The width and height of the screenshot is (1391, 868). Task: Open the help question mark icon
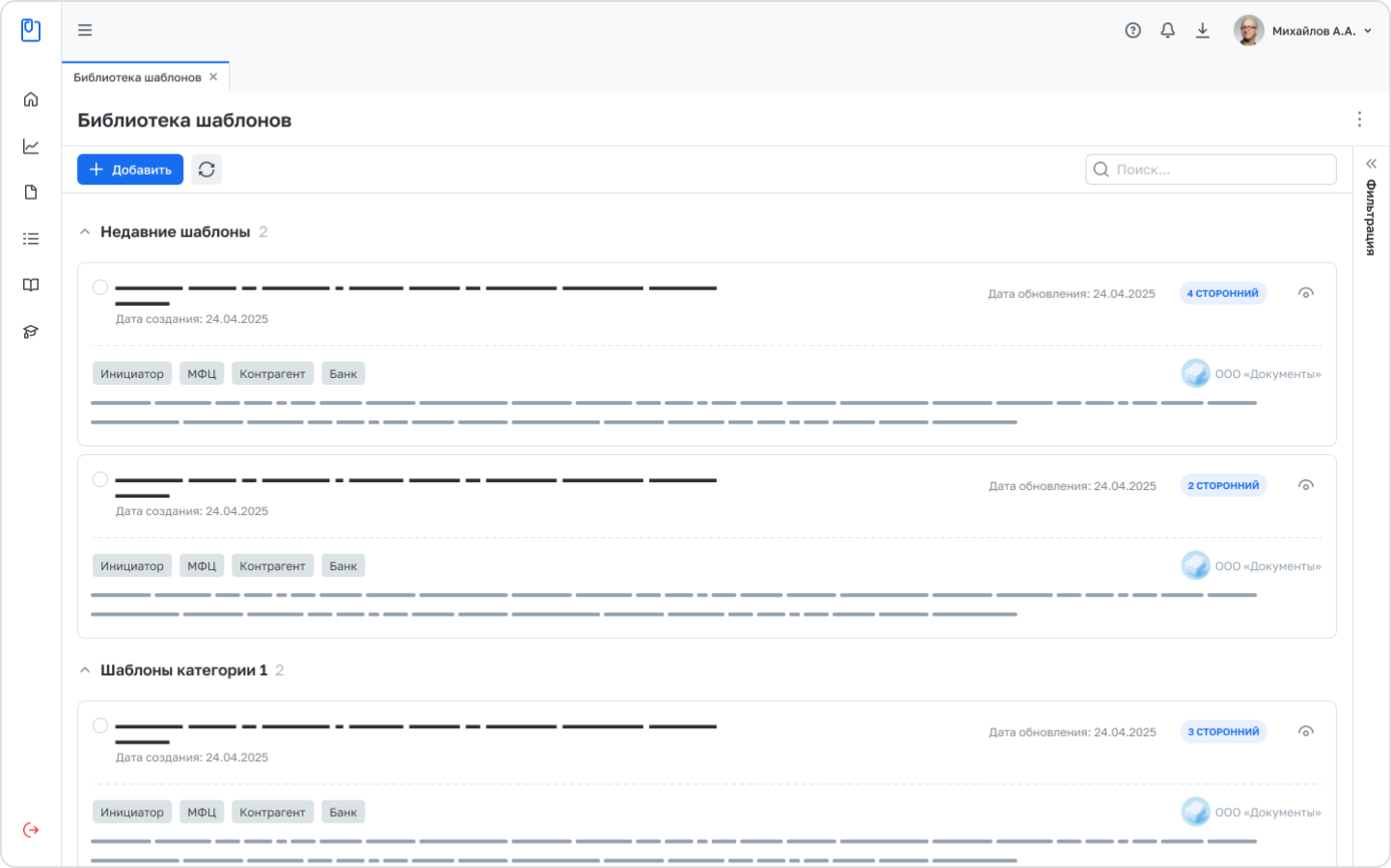click(1133, 30)
